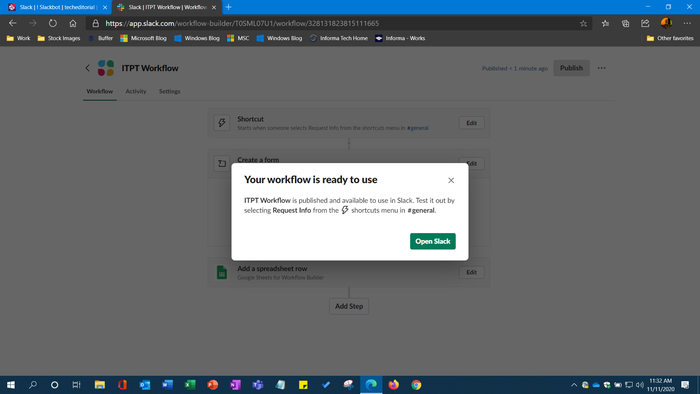700x394 pixels.
Task: Open the Stock Images bookmarks folder
Action: pos(59,38)
